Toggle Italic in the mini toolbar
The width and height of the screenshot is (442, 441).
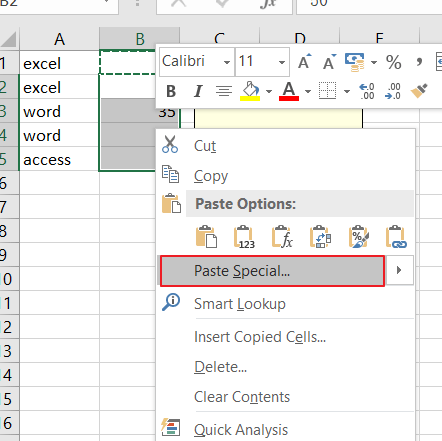(198, 91)
